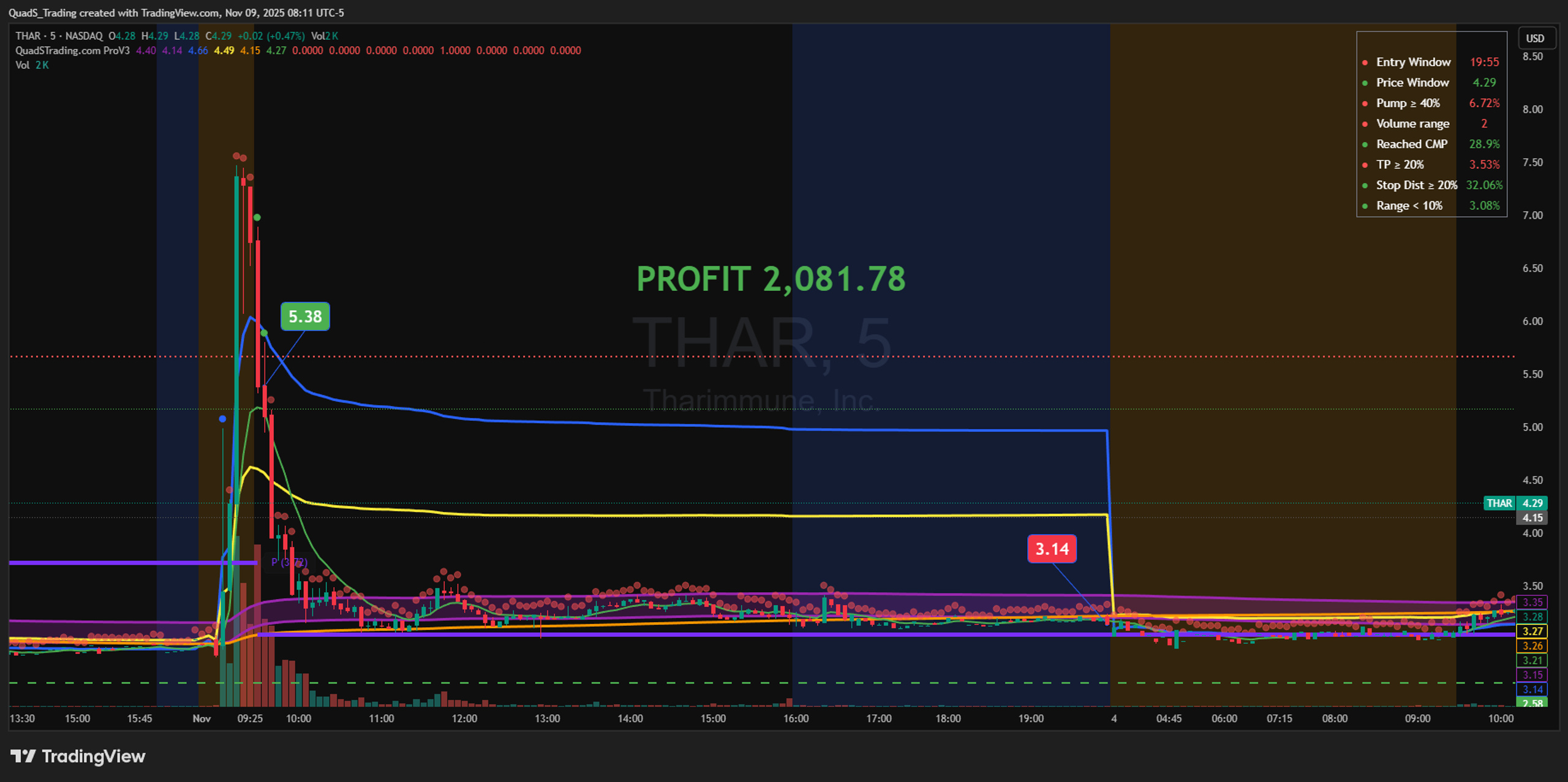Open the THAR · 5 · NASDAQ symbol legend
The width and height of the screenshot is (1568, 782).
pos(59,36)
